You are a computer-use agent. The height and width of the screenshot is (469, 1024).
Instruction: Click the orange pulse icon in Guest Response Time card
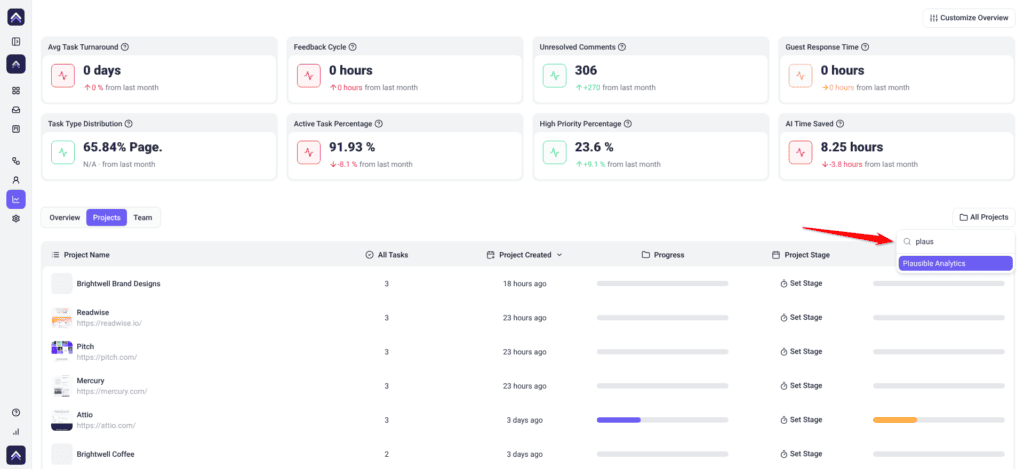(800, 76)
